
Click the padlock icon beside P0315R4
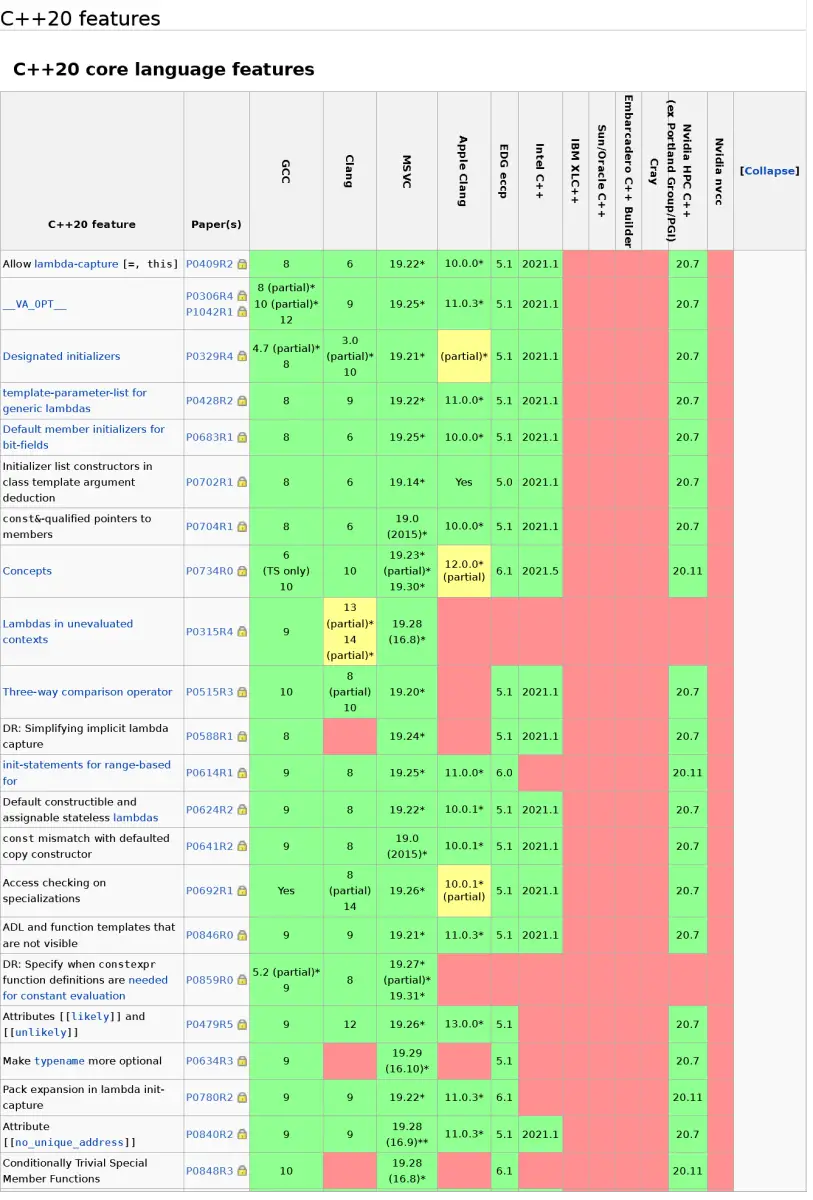click(x=240, y=632)
